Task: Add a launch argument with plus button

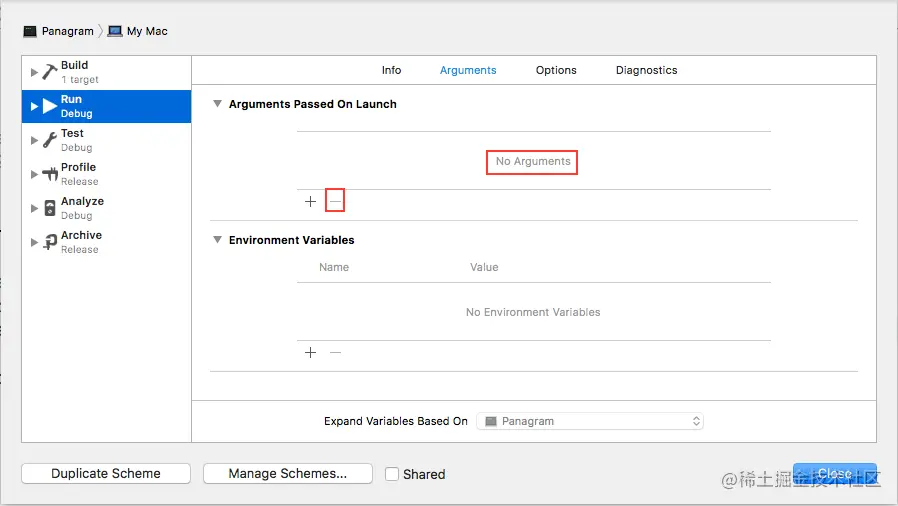Action: coord(310,201)
